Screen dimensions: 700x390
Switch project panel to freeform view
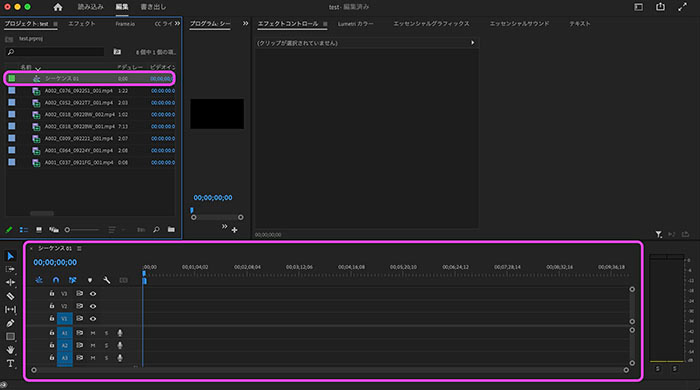pos(54,230)
